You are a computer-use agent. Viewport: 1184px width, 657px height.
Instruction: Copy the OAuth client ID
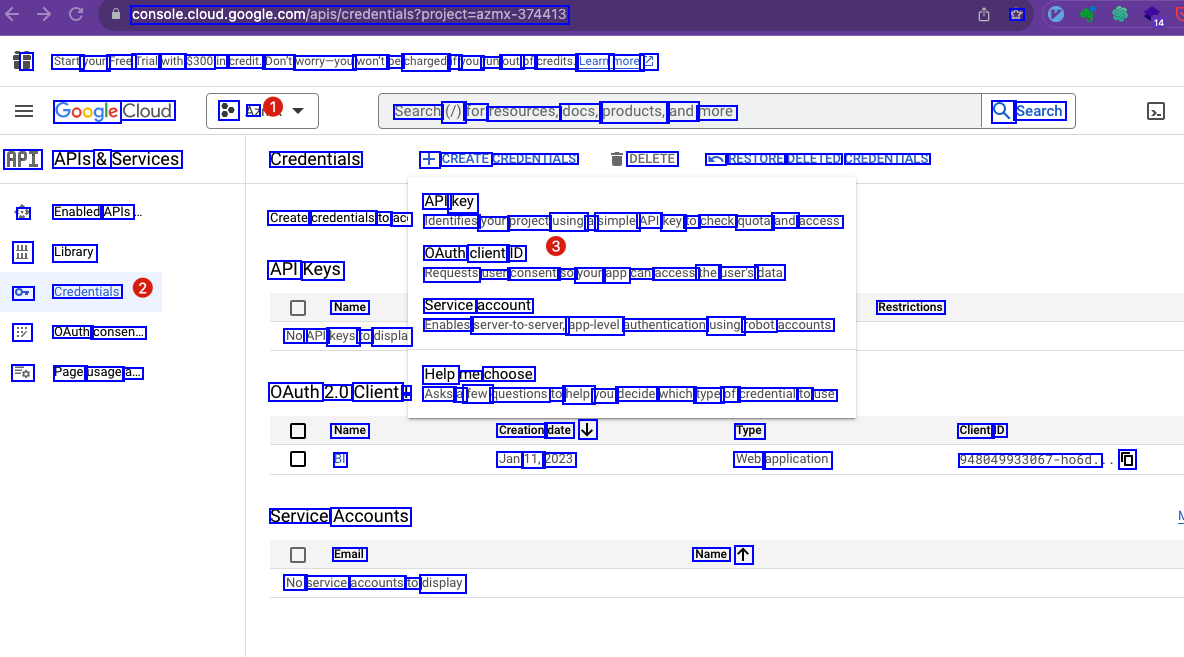(1127, 460)
